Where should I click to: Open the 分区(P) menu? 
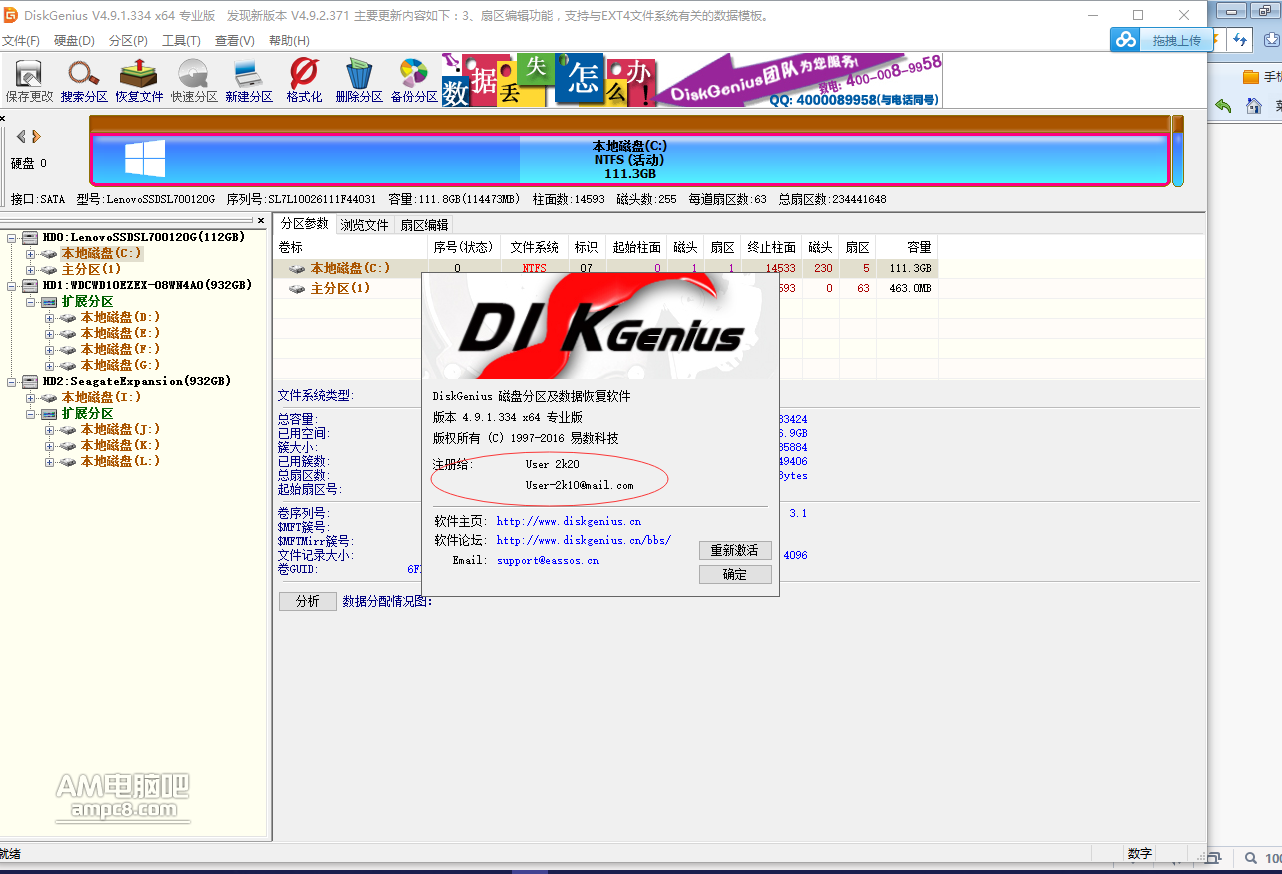(x=128, y=41)
